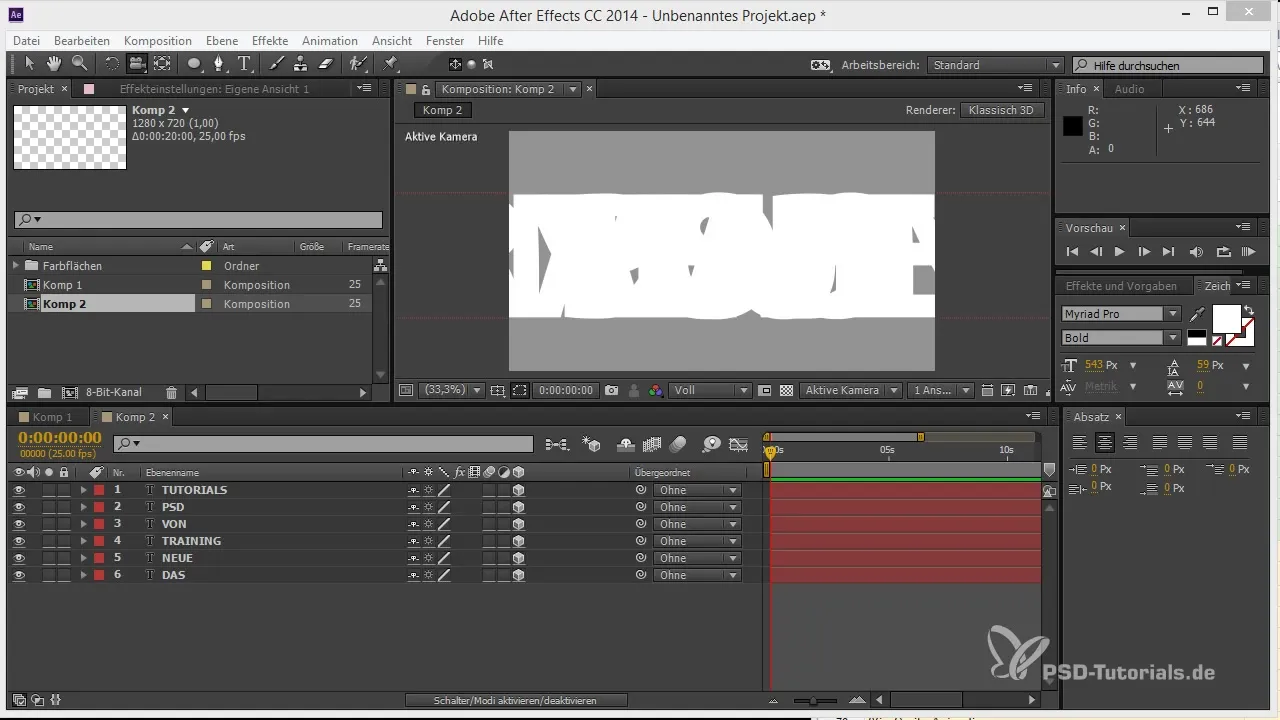1280x720 pixels.
Task: Click the red label of TUTORIALS layer
Action: [99, 490]
